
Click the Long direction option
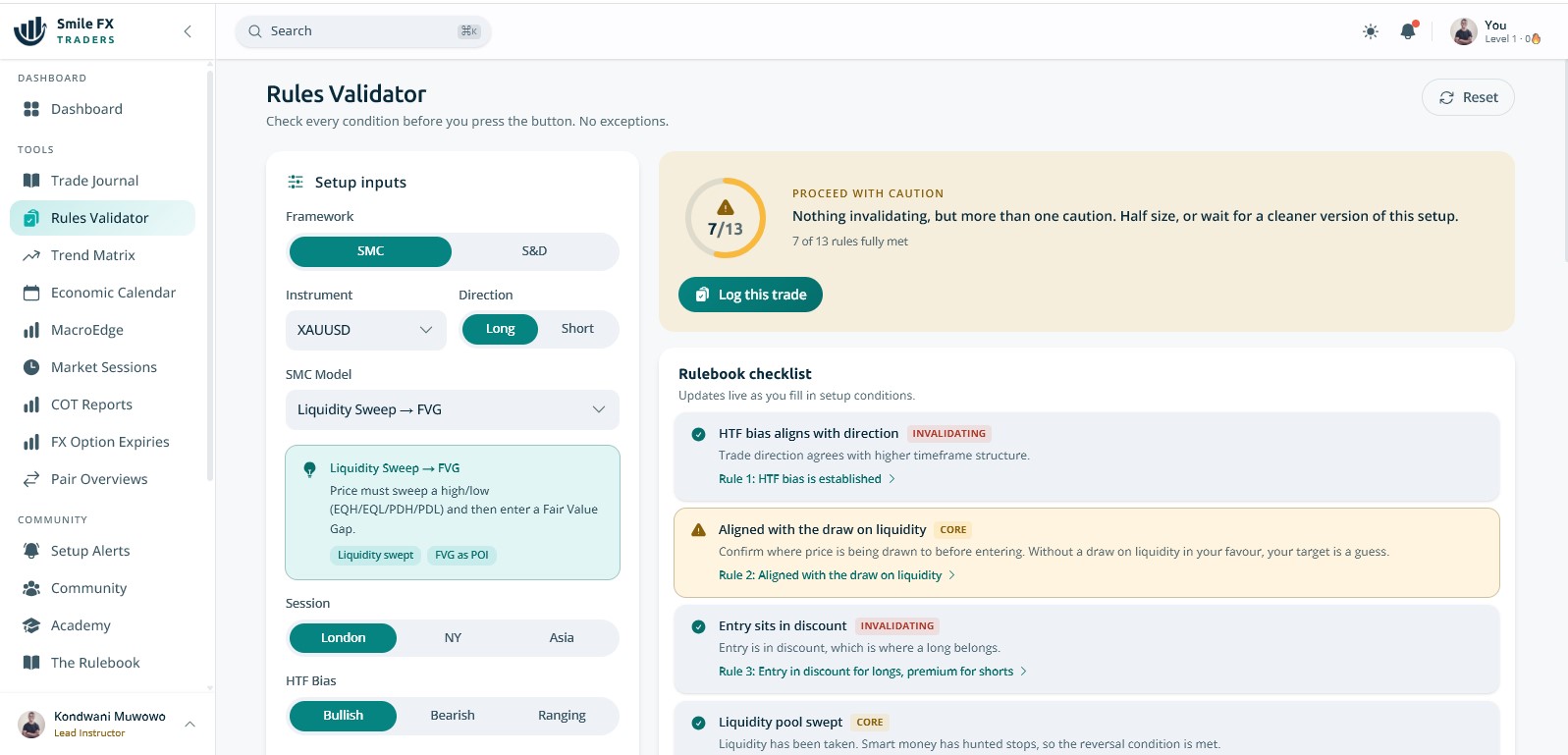pos(500,329)
